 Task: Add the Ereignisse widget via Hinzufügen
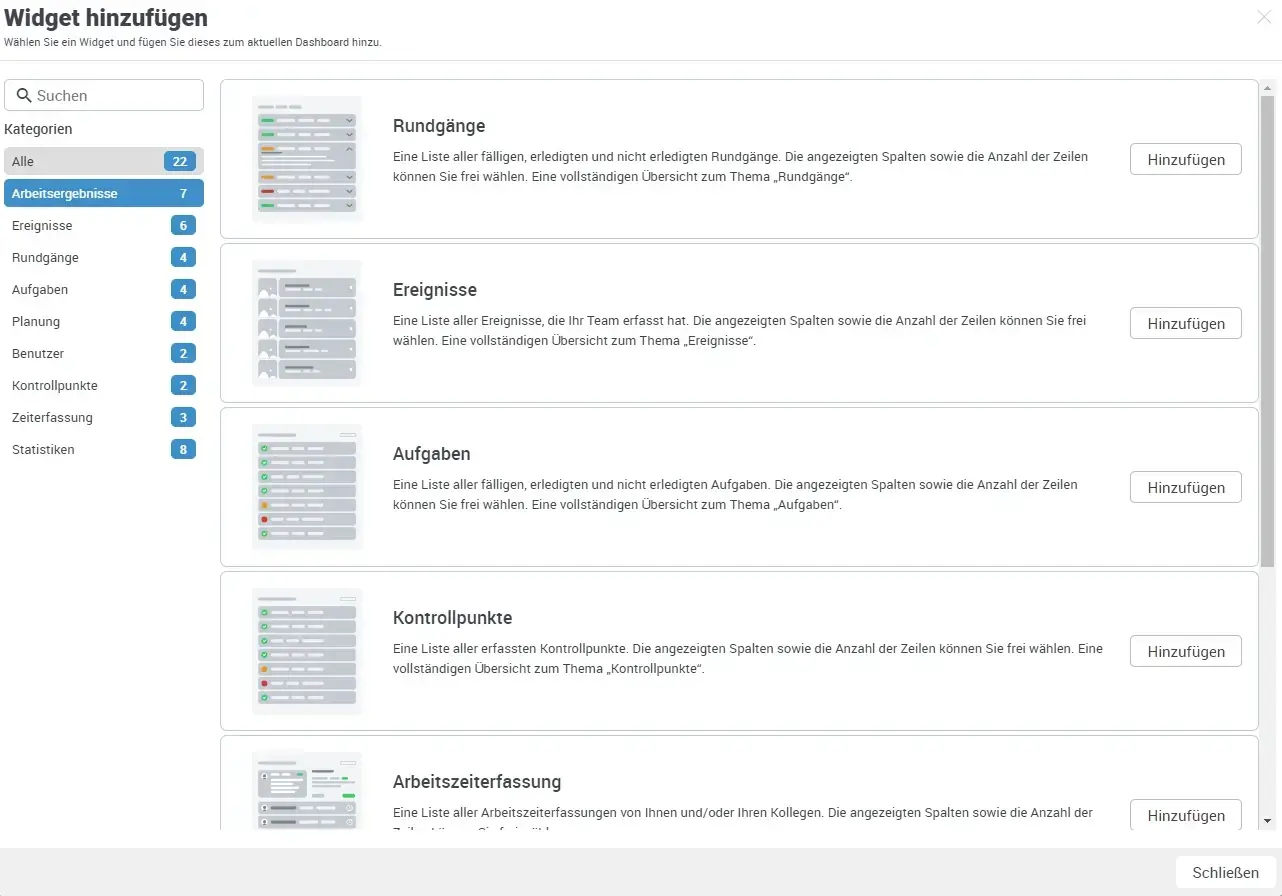coord(1185,323)
